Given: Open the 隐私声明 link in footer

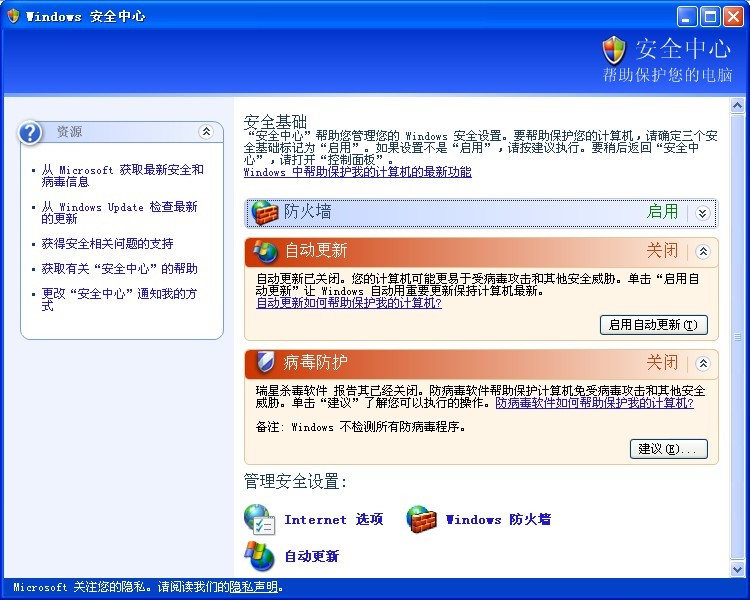Looking at the screenshot, I should [x=254, y=587].
